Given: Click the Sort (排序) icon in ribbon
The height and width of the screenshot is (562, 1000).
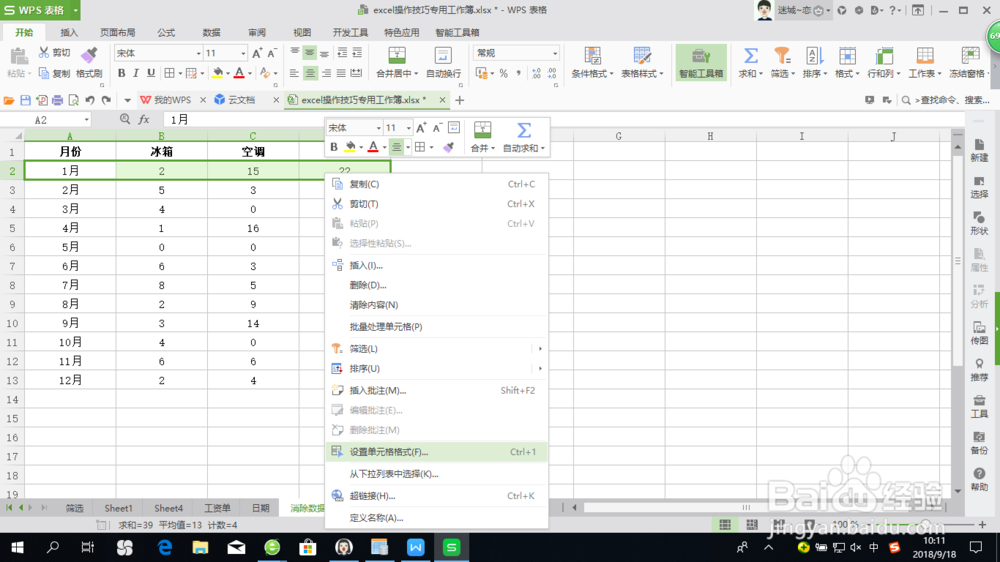Looking at the screenshot, I should (813, 55).
